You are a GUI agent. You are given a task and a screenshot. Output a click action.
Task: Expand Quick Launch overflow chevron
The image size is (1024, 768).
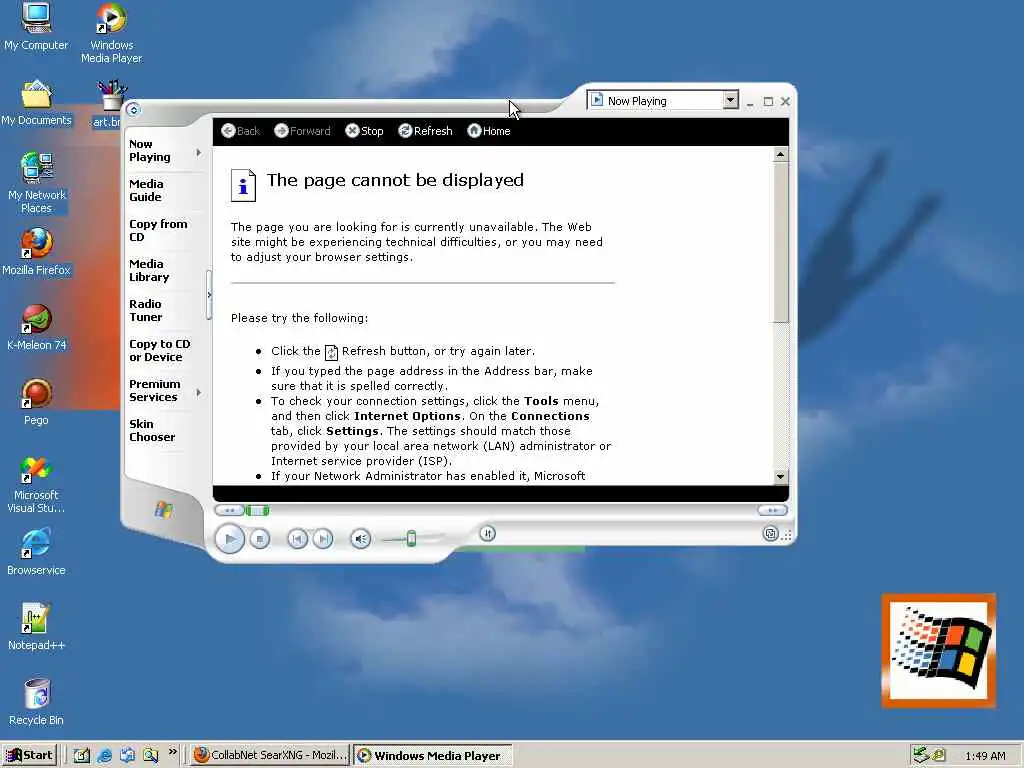tap(172, 752)
